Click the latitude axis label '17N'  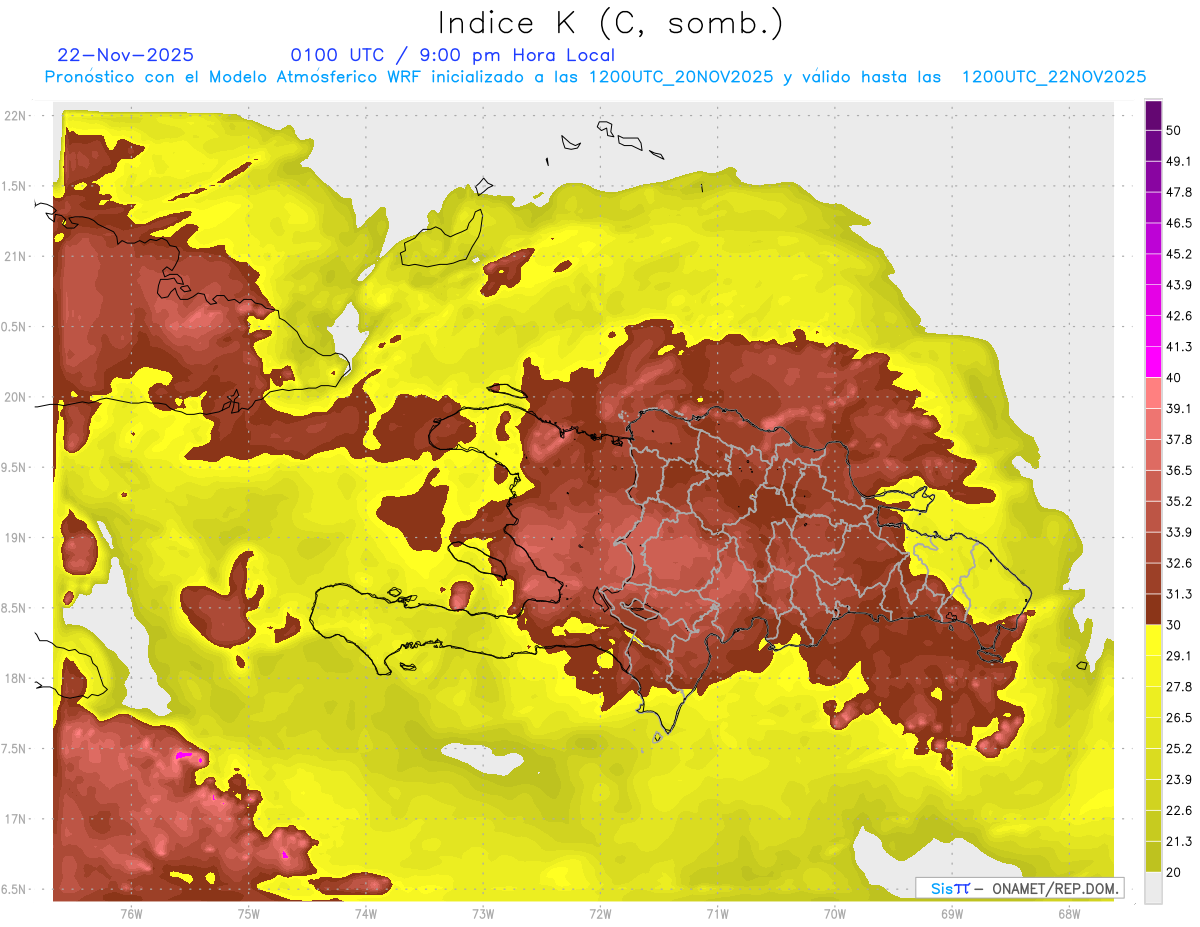16,819
